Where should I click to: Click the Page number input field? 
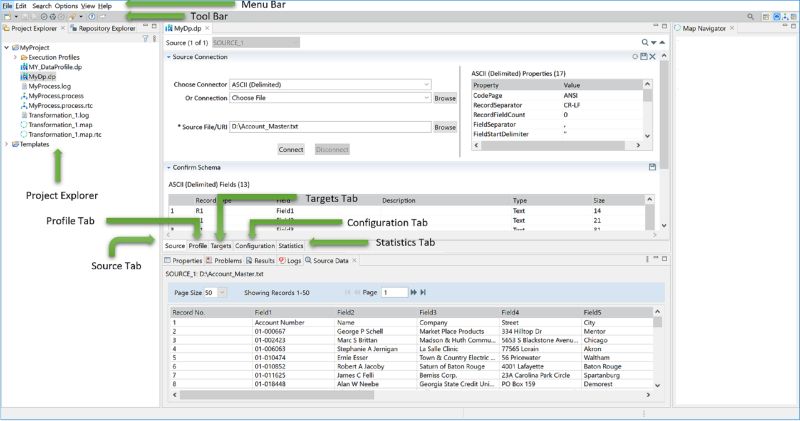394,292
